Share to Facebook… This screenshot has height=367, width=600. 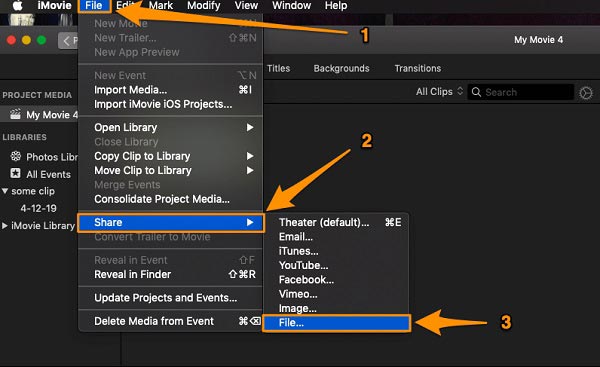(x=336, y=280)
